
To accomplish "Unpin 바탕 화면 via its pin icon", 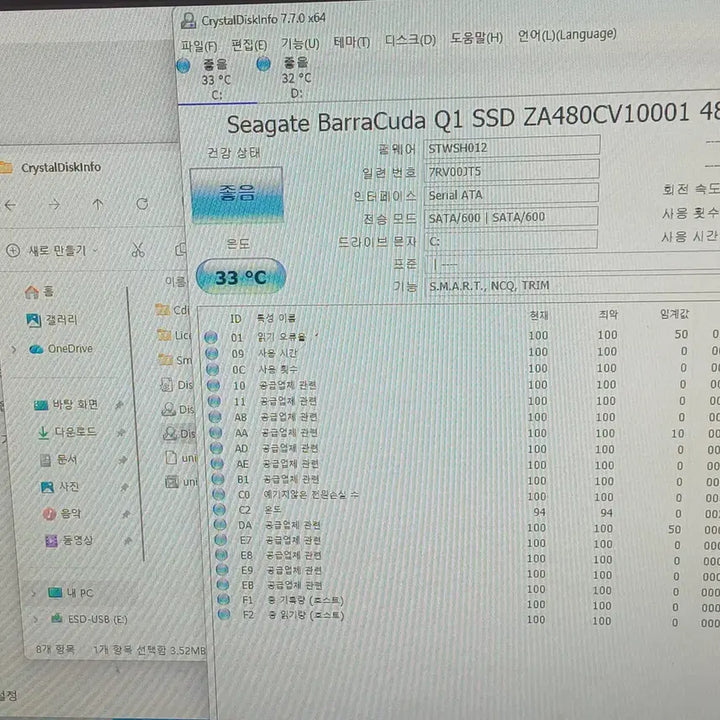I will [119, 405].
